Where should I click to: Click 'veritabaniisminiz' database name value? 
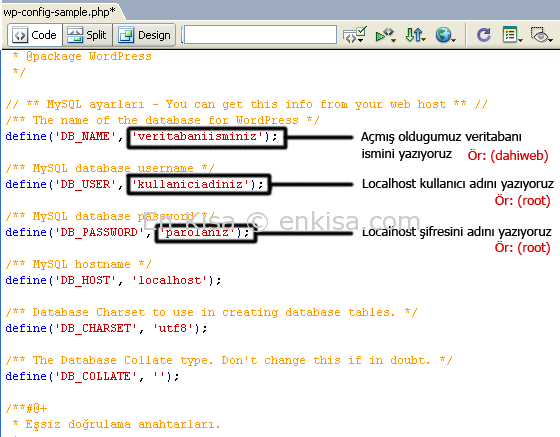point(197,136)
